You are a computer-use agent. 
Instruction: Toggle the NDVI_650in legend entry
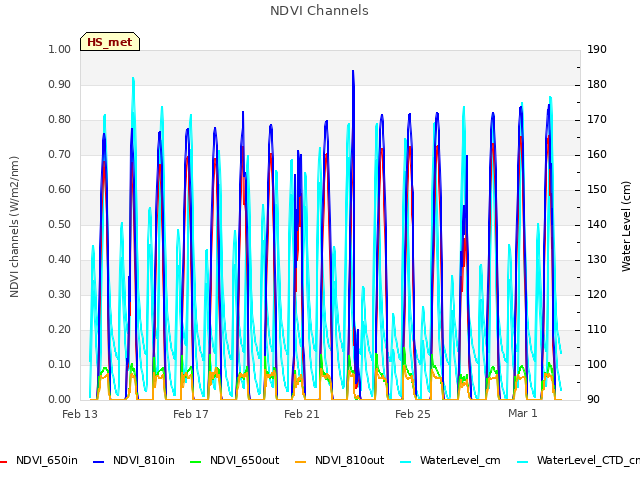[x=39, y=460]
